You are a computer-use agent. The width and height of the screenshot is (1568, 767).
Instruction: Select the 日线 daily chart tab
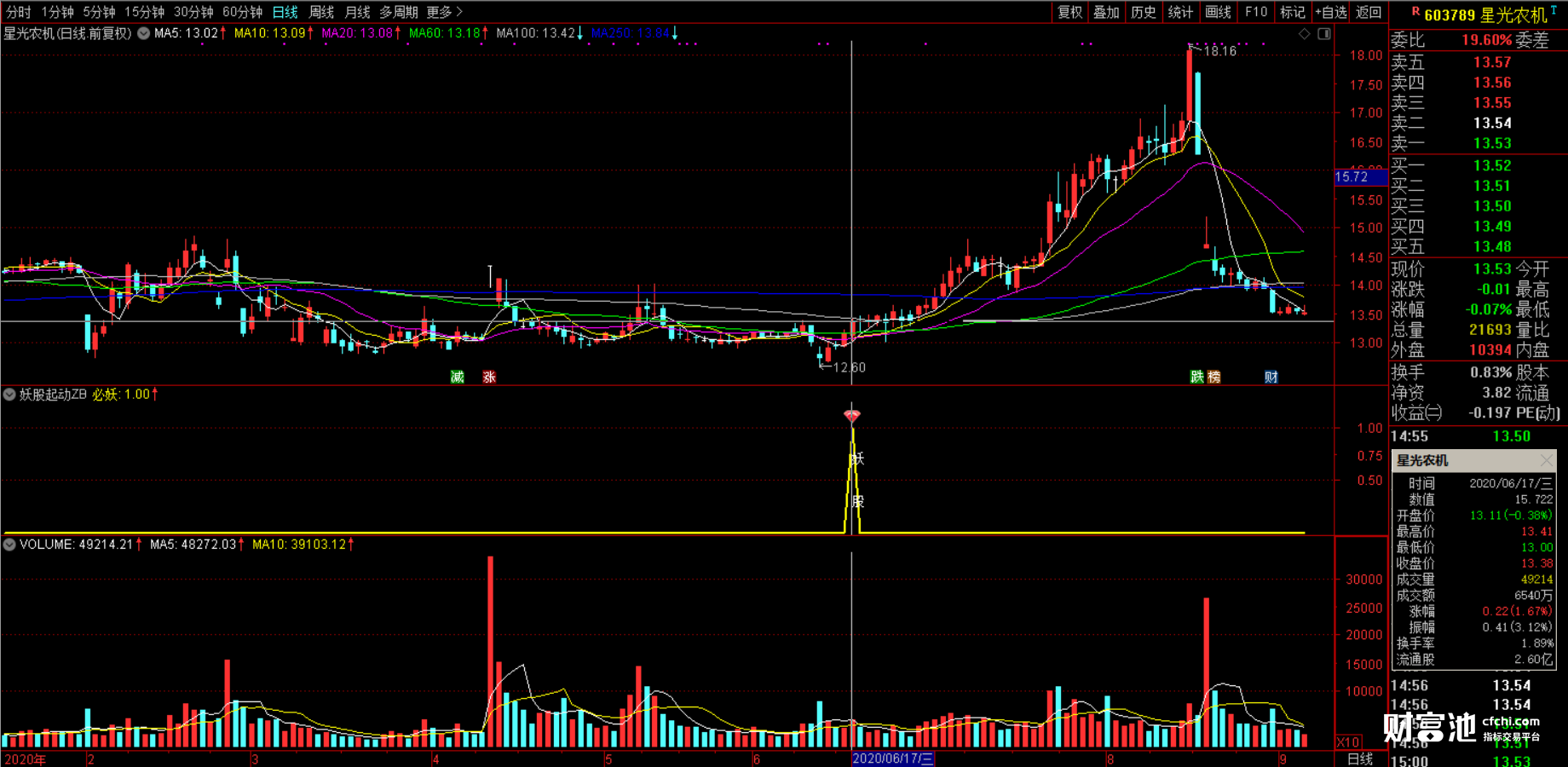(285, 12)
